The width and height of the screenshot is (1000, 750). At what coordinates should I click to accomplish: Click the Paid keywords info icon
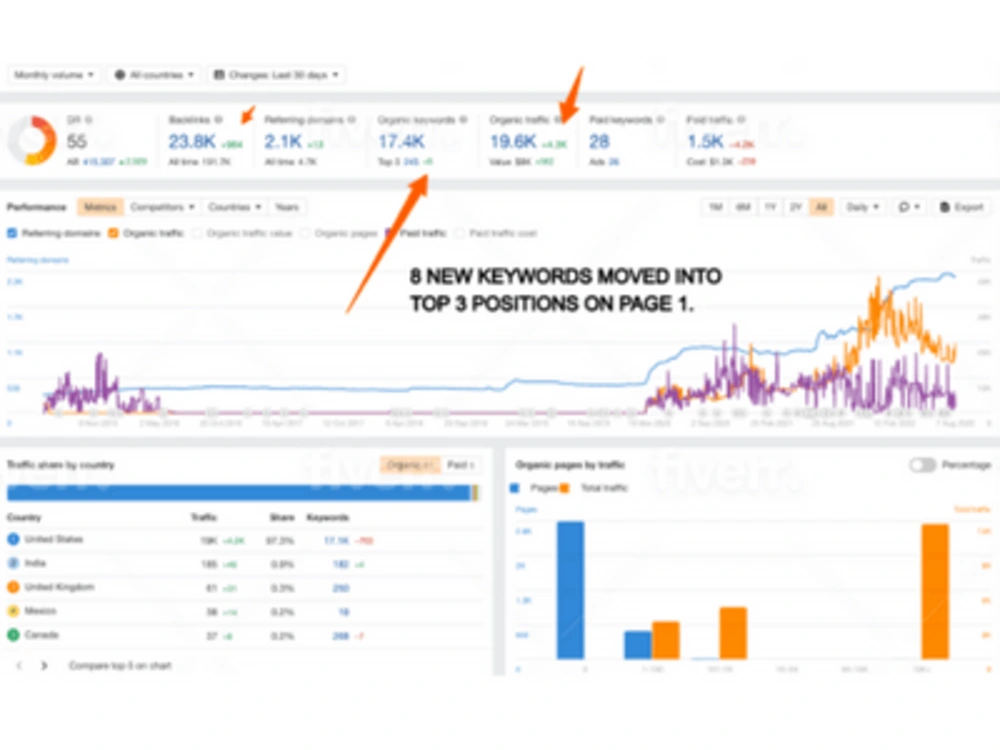point(661,119)
